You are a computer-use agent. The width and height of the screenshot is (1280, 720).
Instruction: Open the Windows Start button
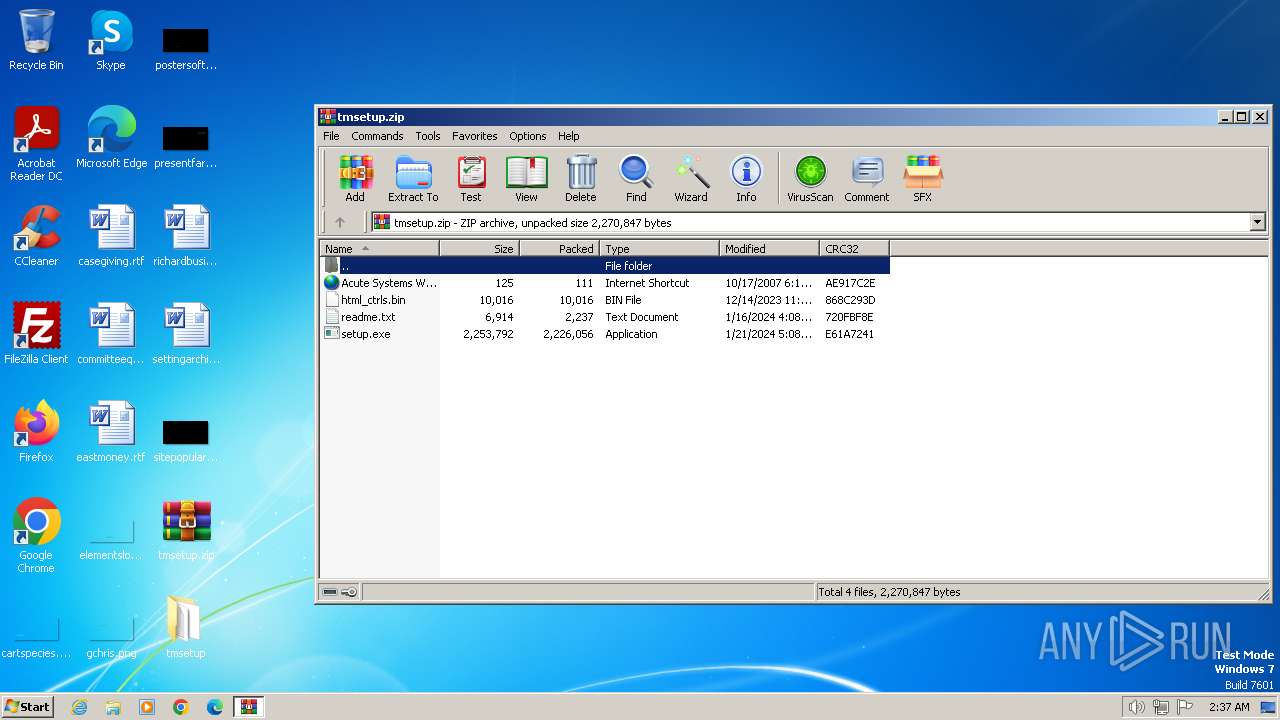point(28,706)
